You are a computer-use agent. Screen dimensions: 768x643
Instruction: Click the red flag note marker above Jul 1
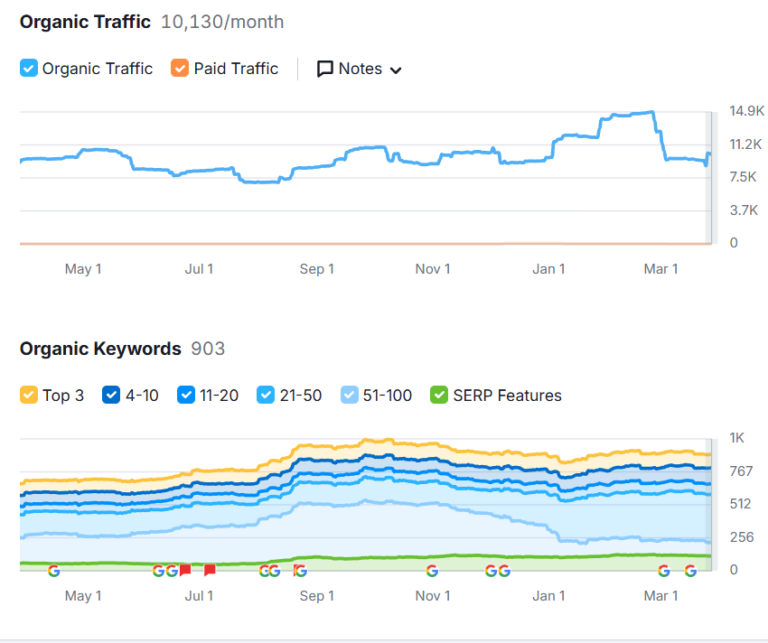(210, 570)
